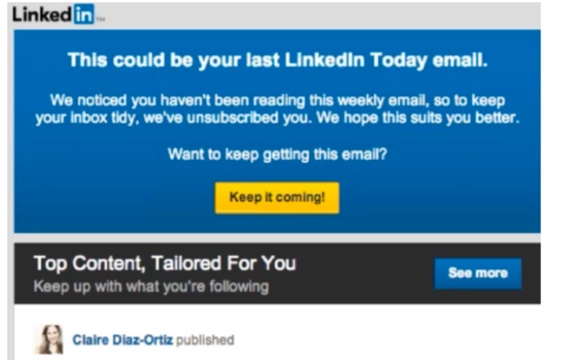Click empty white space right of "published"
The height and width of the screenshot is (360, 561).
pos(386,340)
